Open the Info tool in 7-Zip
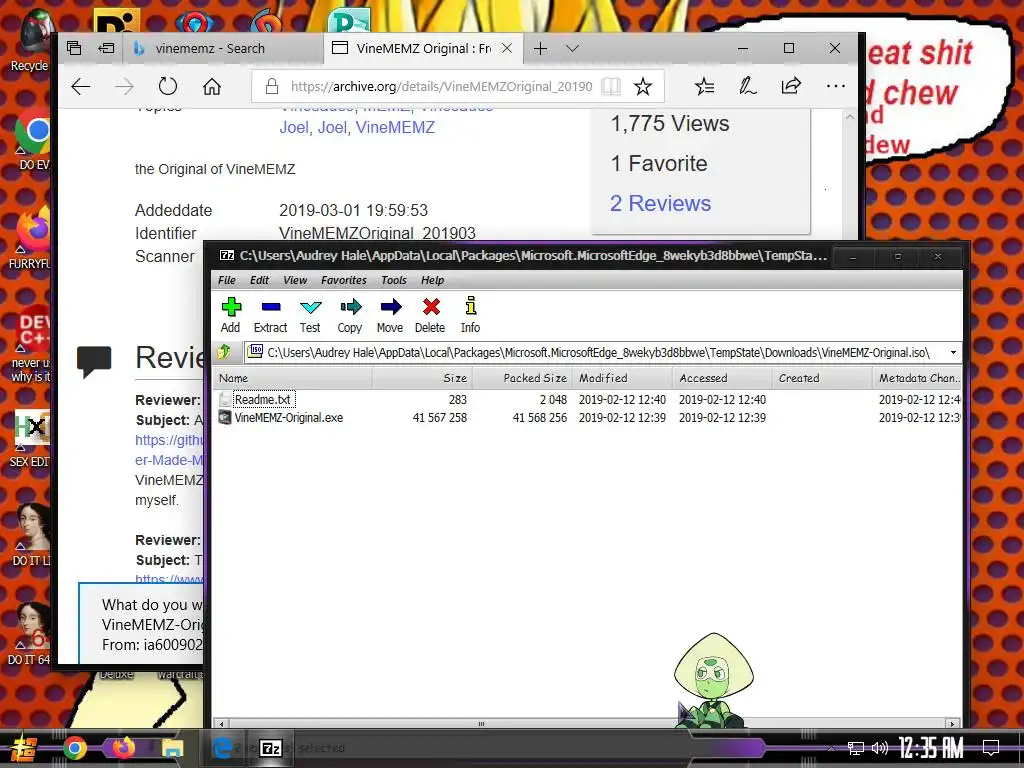 (470, 315)
